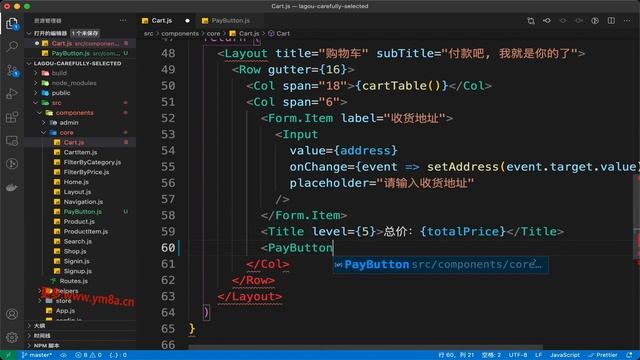Image resolution: width=640 pixels, height=360 pixels.
Task: Click the editor horizontal scrollbar
Action: tap(366, 347)
